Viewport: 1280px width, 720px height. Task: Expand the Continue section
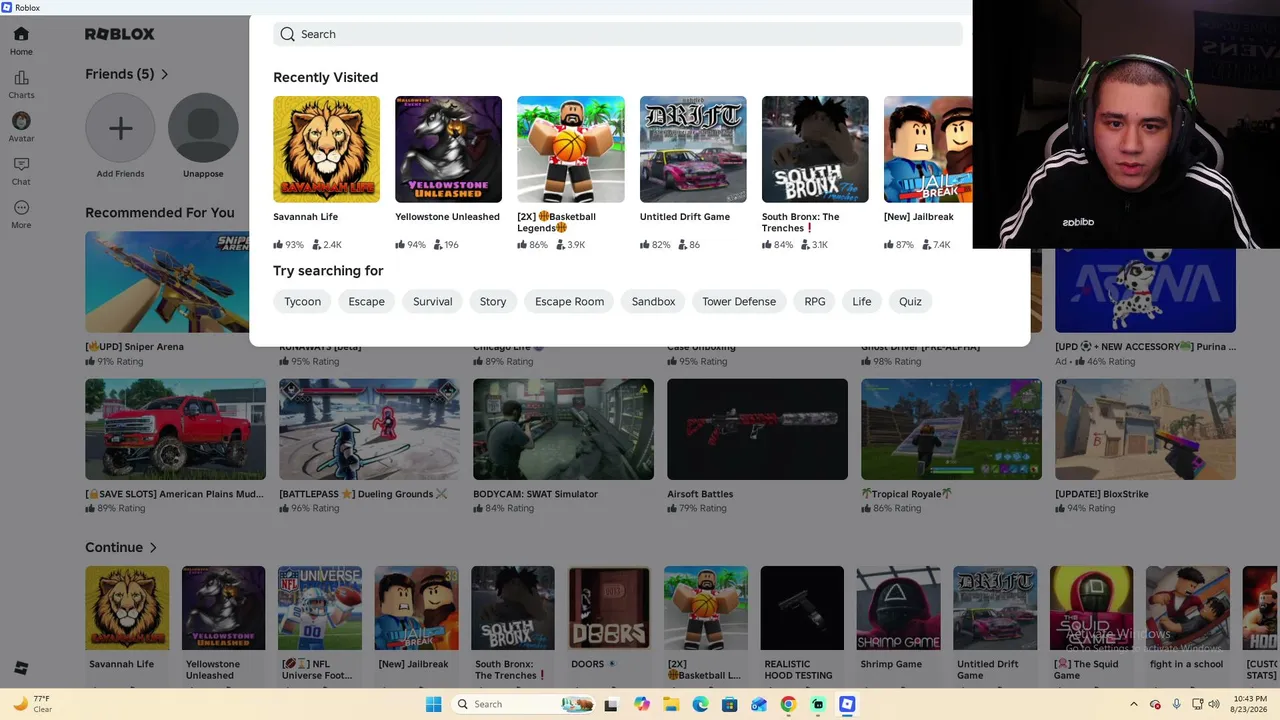[121, 547]
